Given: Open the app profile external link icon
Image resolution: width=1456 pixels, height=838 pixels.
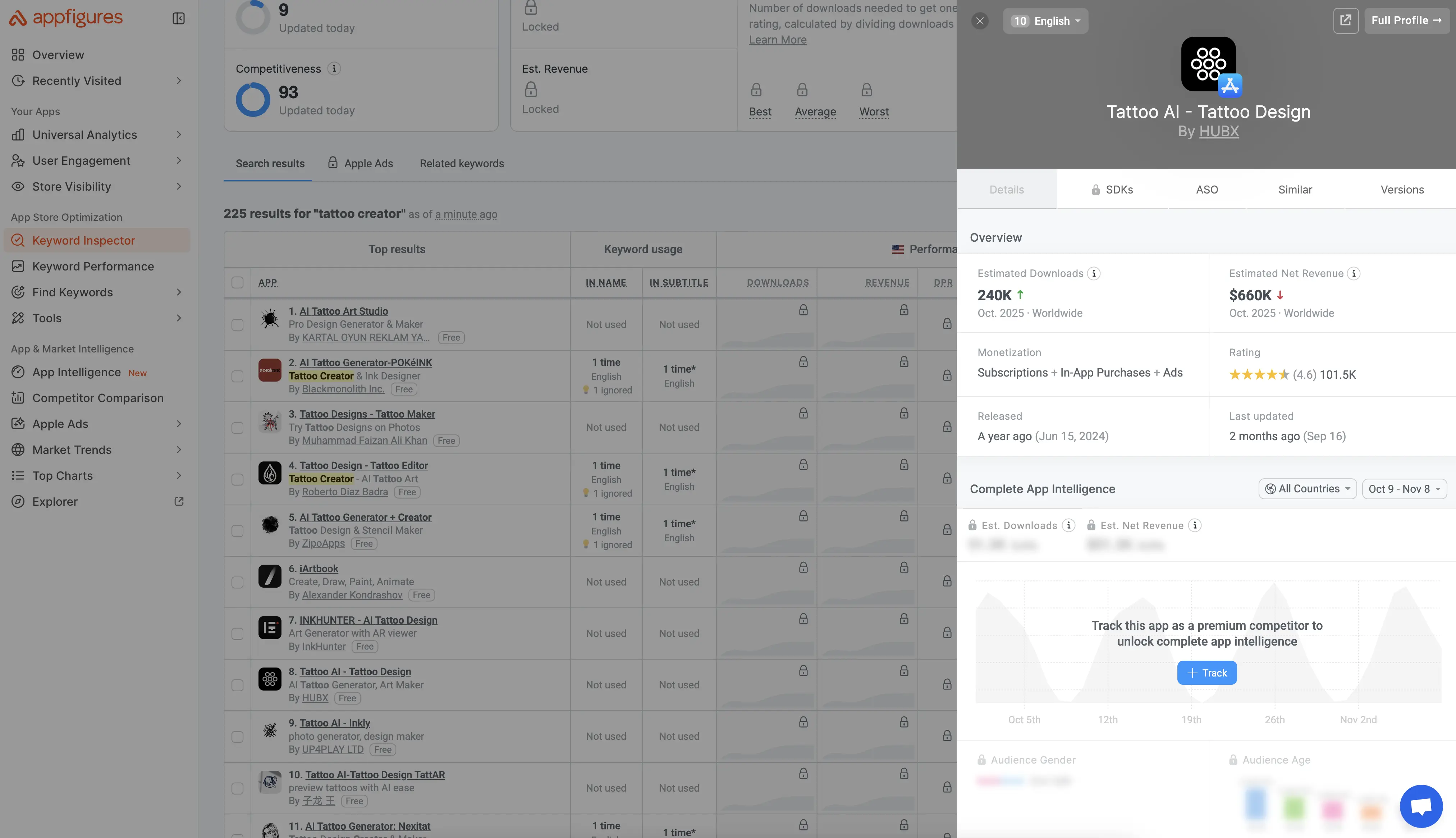Looking at the screenshot, I should (x=1346, y=20).
